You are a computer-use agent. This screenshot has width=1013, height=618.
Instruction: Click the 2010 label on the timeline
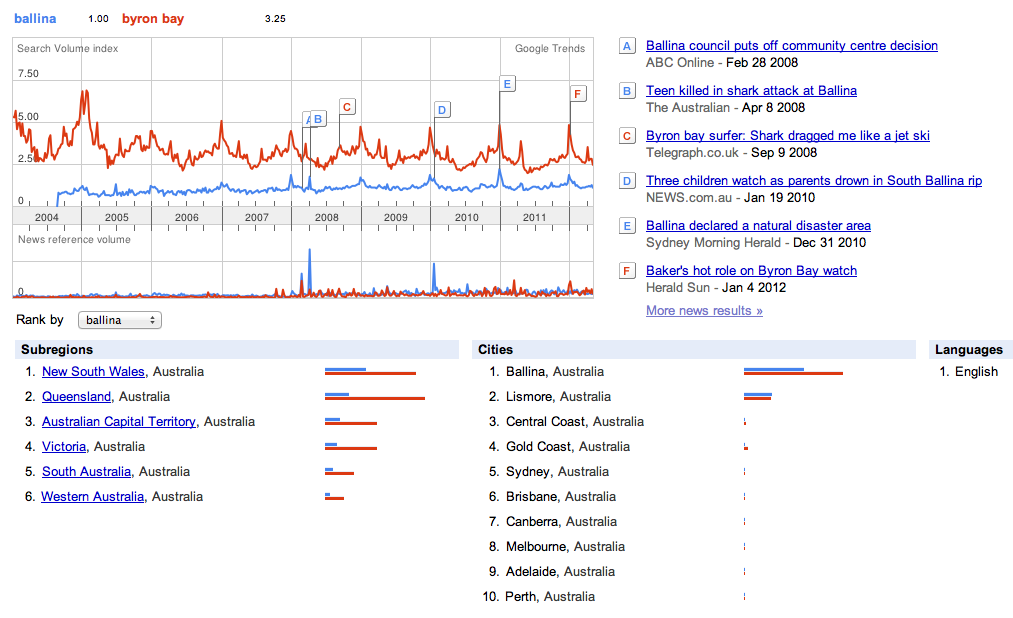tap(466, 218)
